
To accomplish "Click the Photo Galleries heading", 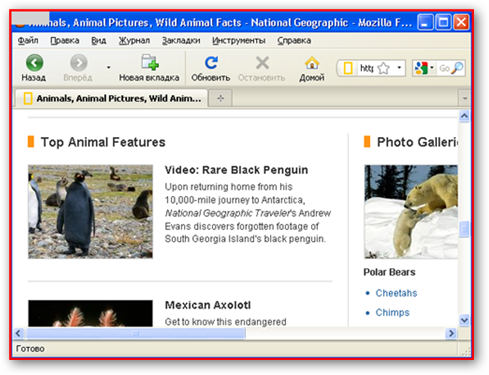I will tap(417, 142).
